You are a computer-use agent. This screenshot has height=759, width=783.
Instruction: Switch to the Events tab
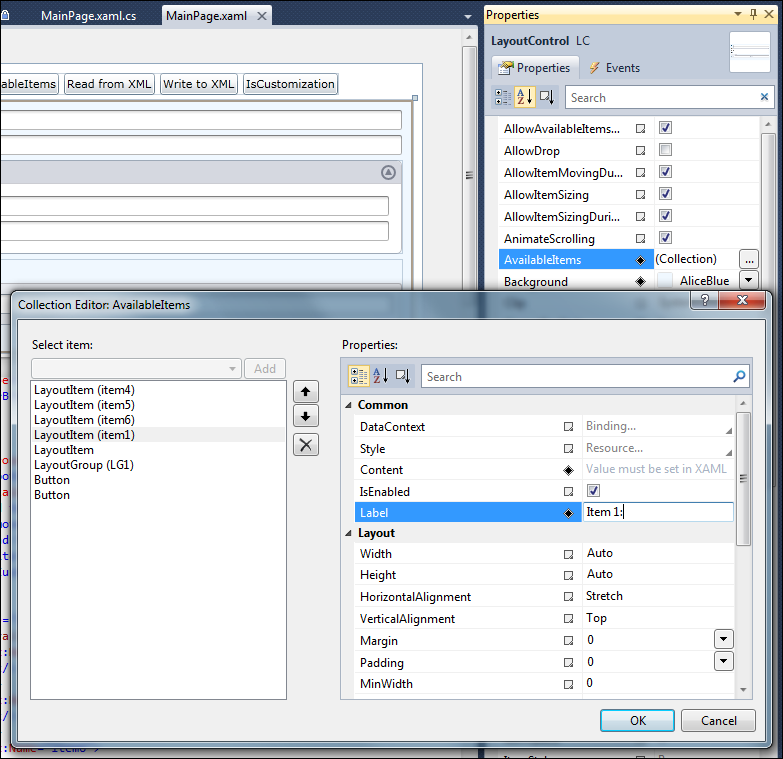coord(615,68)
